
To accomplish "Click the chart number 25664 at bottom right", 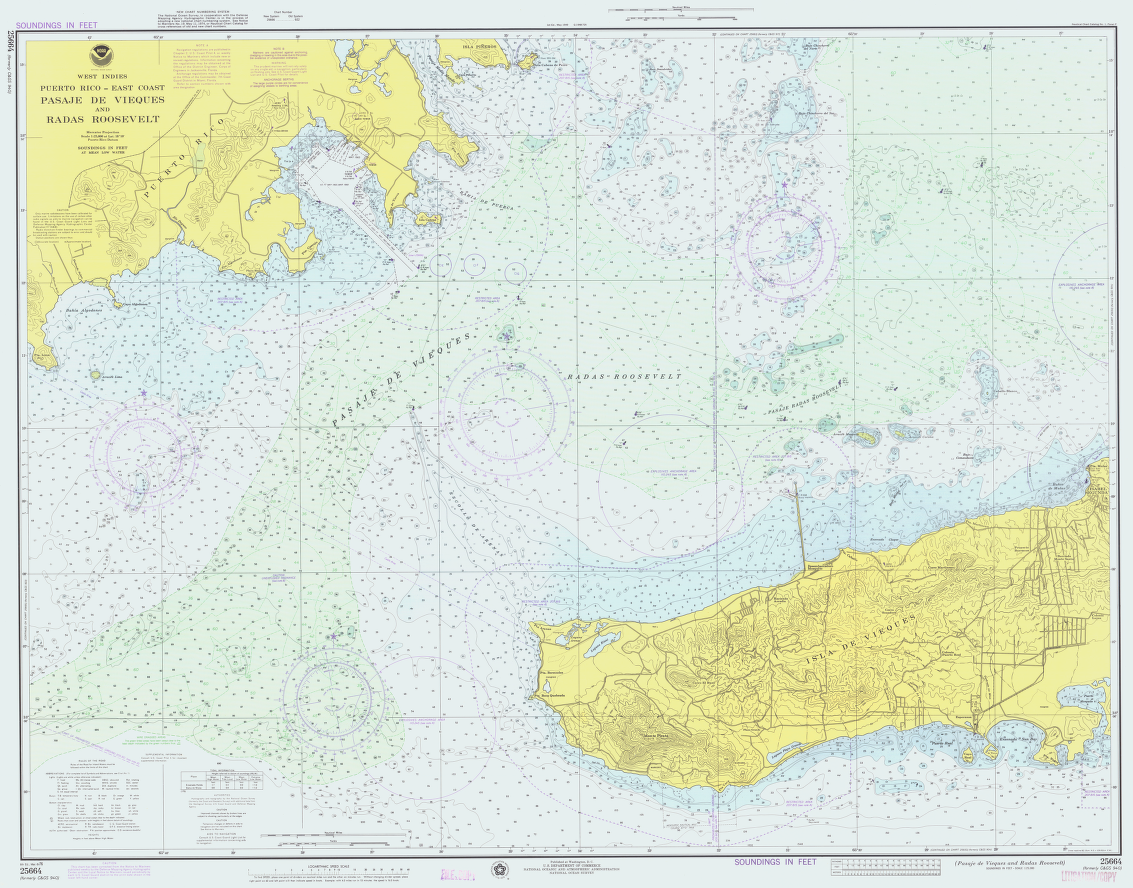I will pos(1111,861).
